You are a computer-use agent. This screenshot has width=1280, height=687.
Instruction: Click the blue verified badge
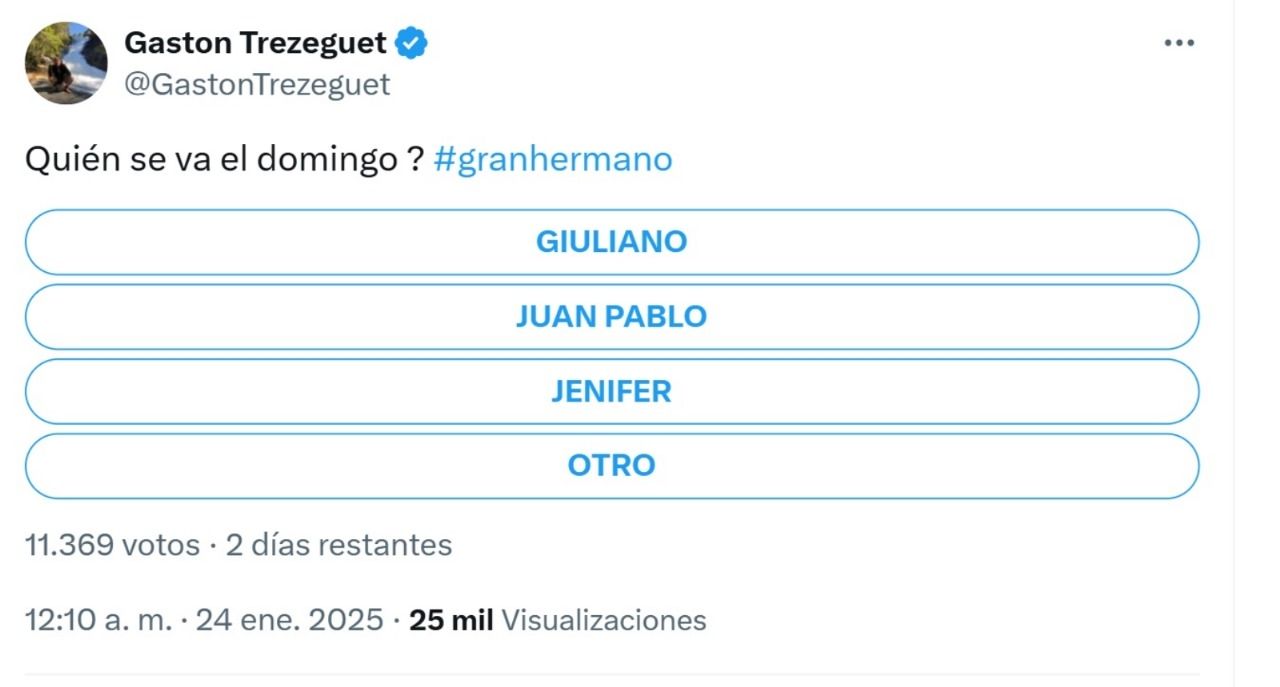coord(412,43)
